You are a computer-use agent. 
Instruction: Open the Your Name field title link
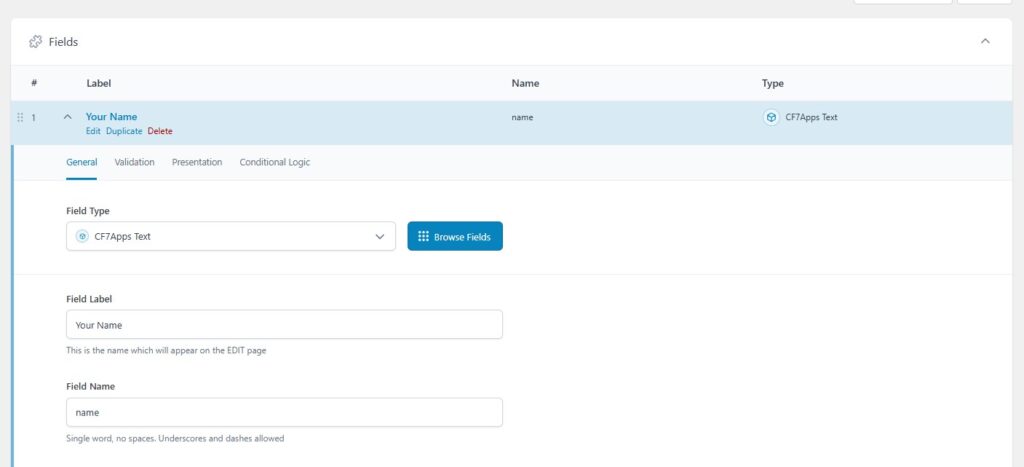(111, 116)
